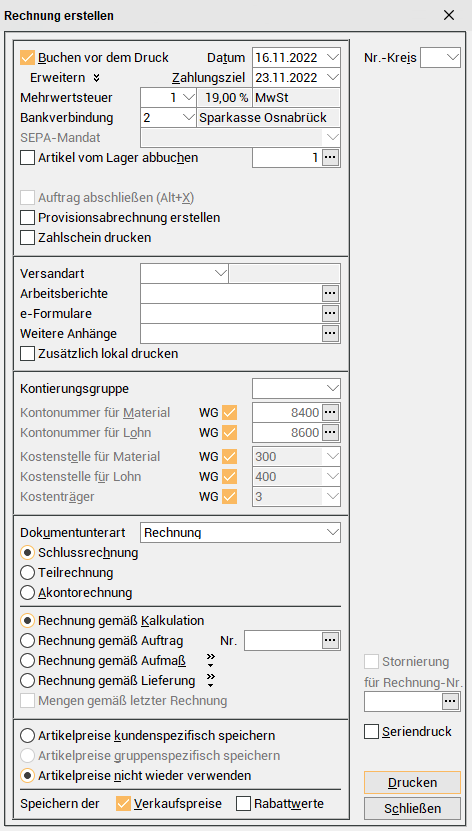472x831 pixels.
Task: Open lookup for Stornierung Rechnung-Nr. field
Action: click(450, 701)
